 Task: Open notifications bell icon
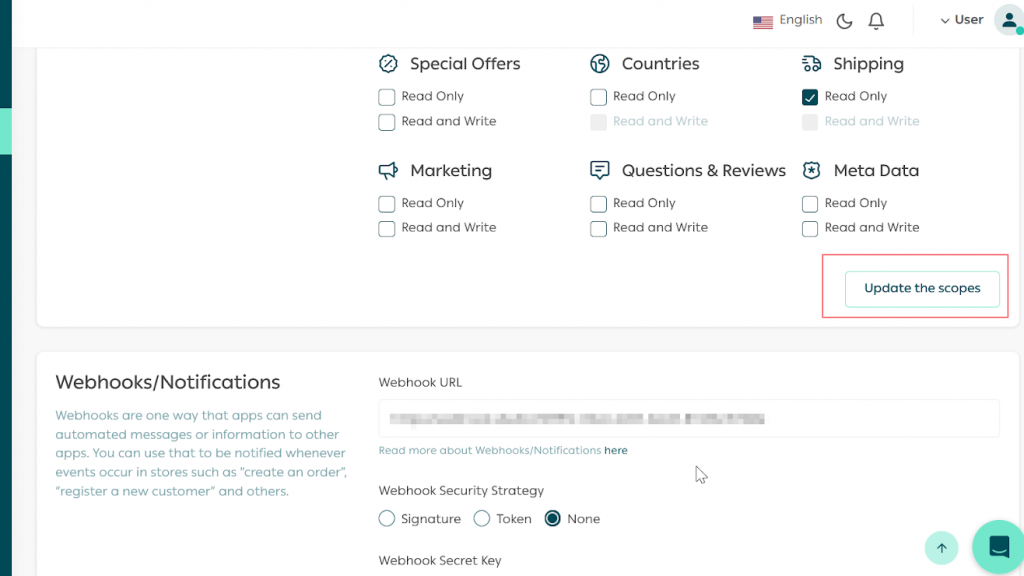(876, 21)
